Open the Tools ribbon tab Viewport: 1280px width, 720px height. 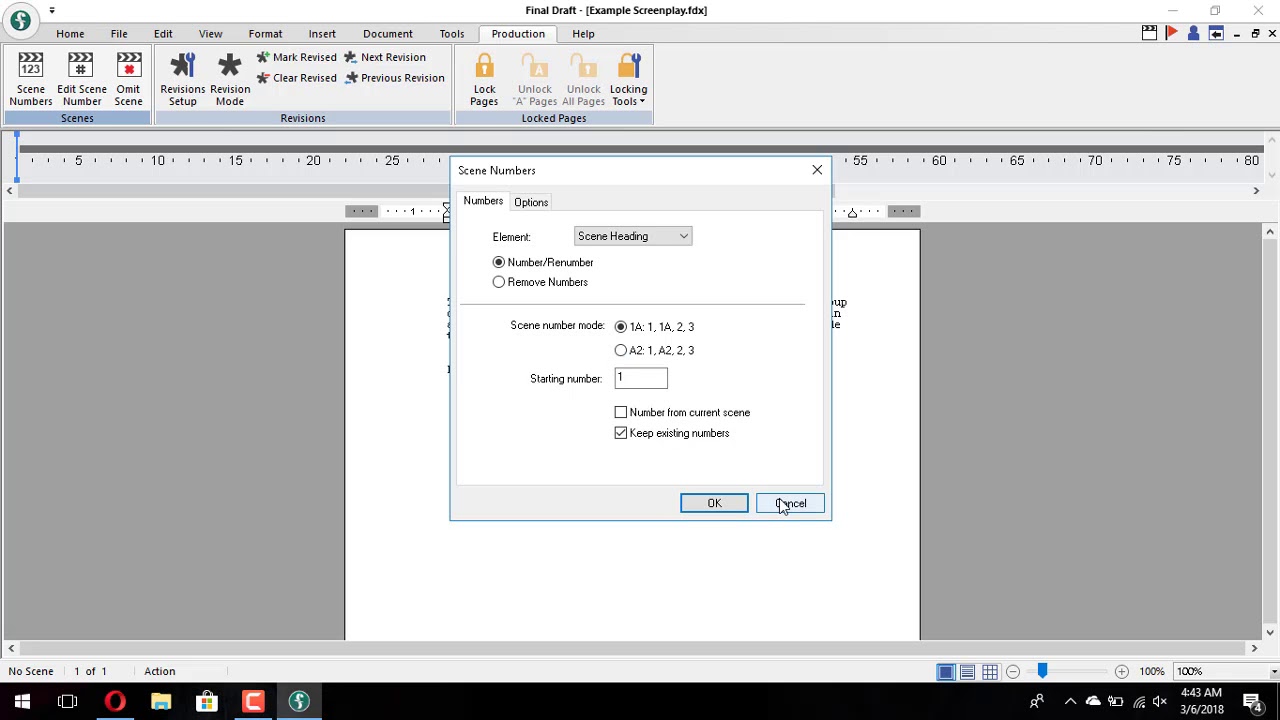tap(452, 34)
